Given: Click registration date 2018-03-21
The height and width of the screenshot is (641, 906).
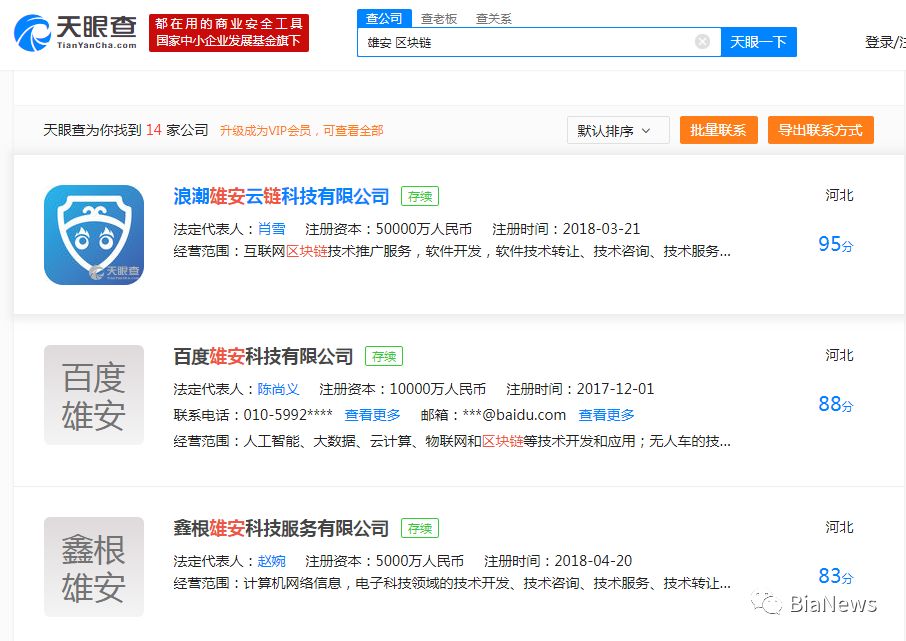Looking at the screenshot, I should pos(601,229).
